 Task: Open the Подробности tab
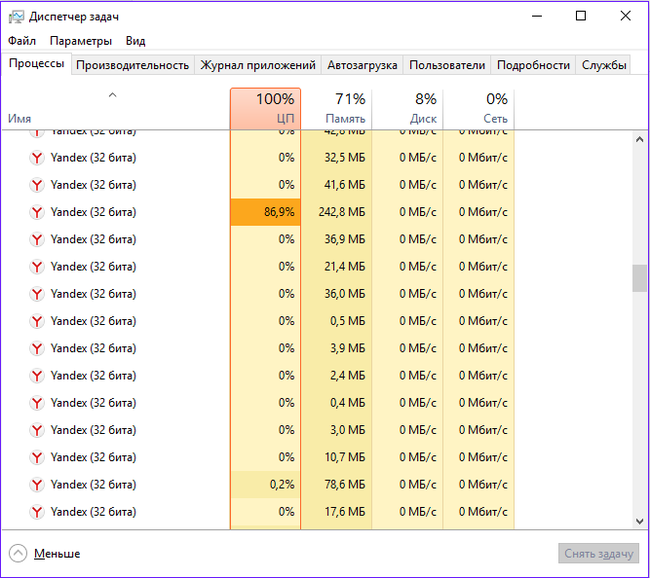[x=534, y=65]
